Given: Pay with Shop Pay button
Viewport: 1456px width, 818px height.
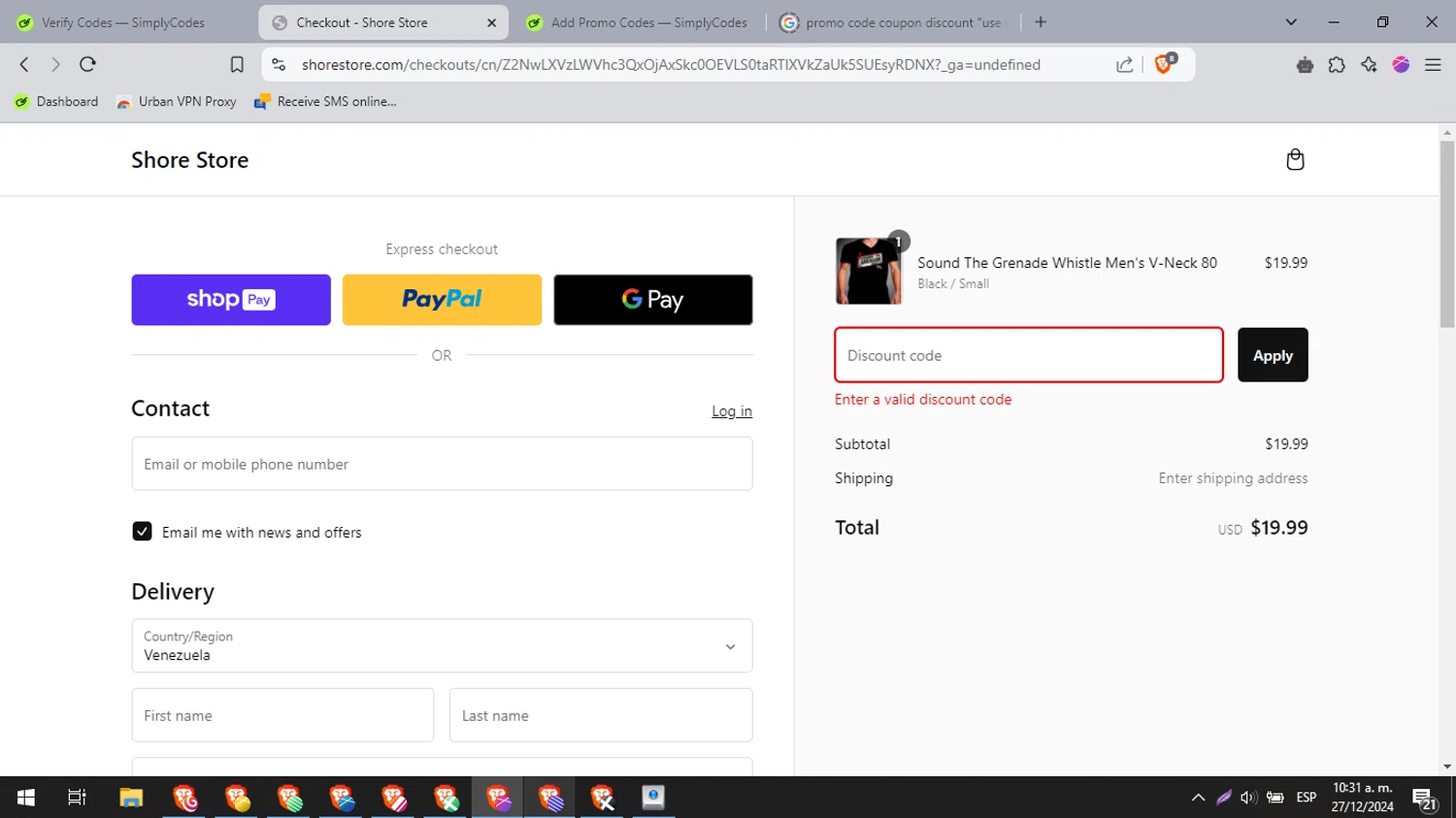Looking at the screenshot, I should [x=231, y=300].
